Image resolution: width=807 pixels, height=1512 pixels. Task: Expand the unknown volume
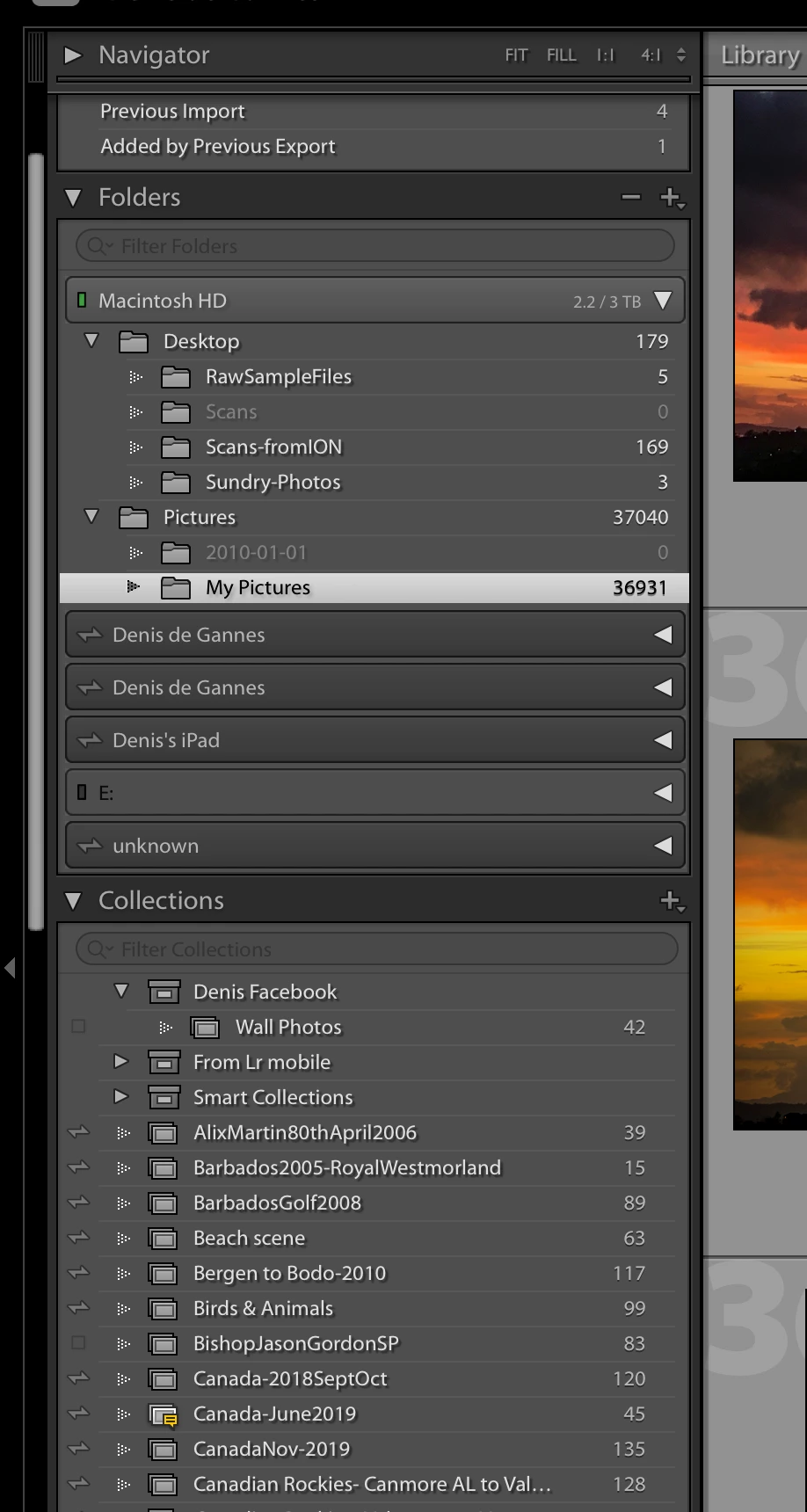tap(664, 846)
